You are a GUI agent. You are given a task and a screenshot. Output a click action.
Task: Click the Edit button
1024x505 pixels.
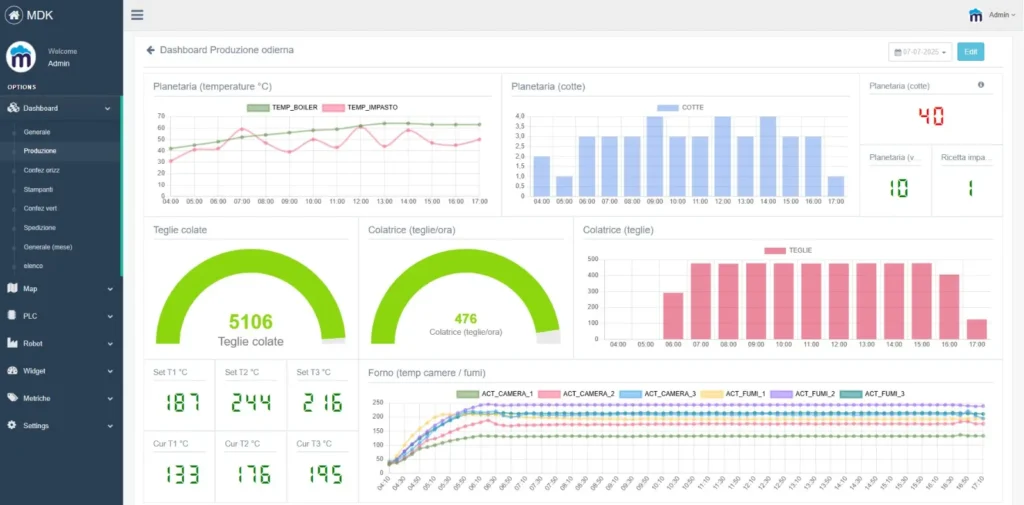[x=969, y=52]
